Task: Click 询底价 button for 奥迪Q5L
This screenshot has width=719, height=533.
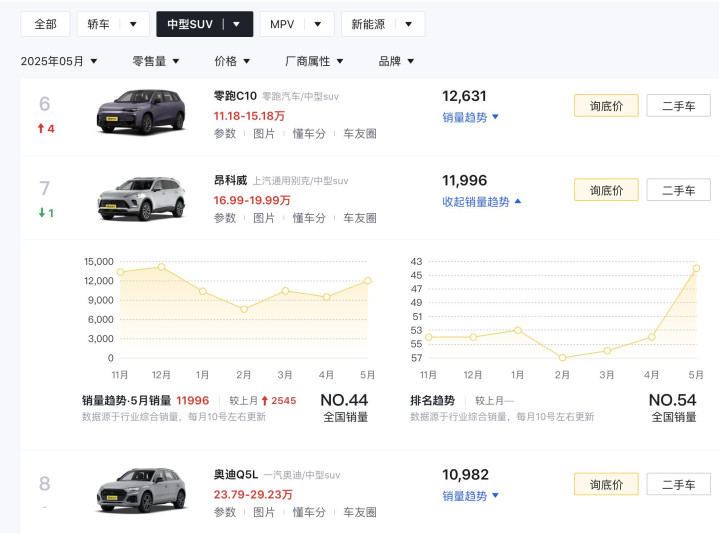Action: pos(606,484)
